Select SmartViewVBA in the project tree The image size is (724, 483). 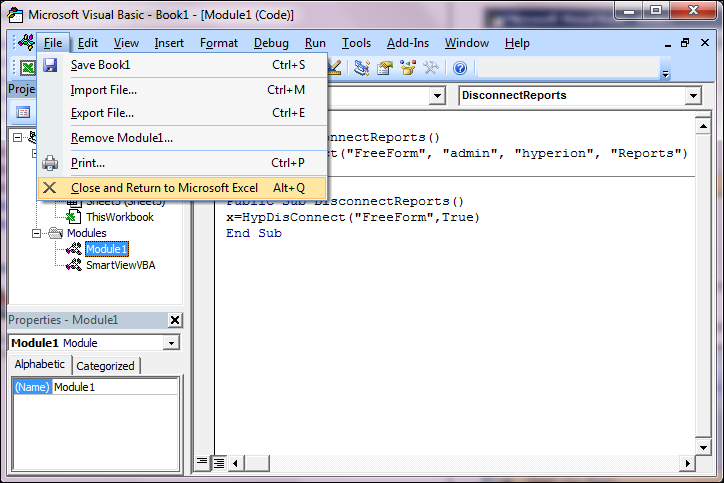[x=121, y=266]
